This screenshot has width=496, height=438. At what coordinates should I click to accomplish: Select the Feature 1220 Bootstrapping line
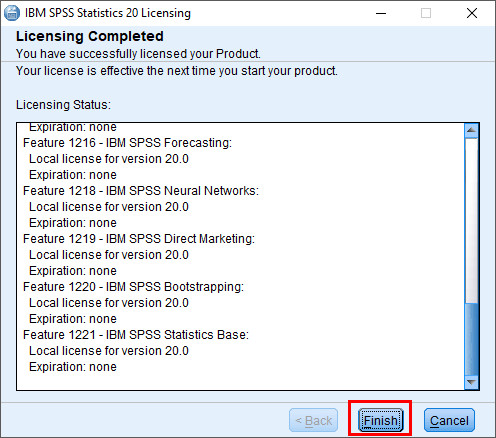[x=133, y=287]
